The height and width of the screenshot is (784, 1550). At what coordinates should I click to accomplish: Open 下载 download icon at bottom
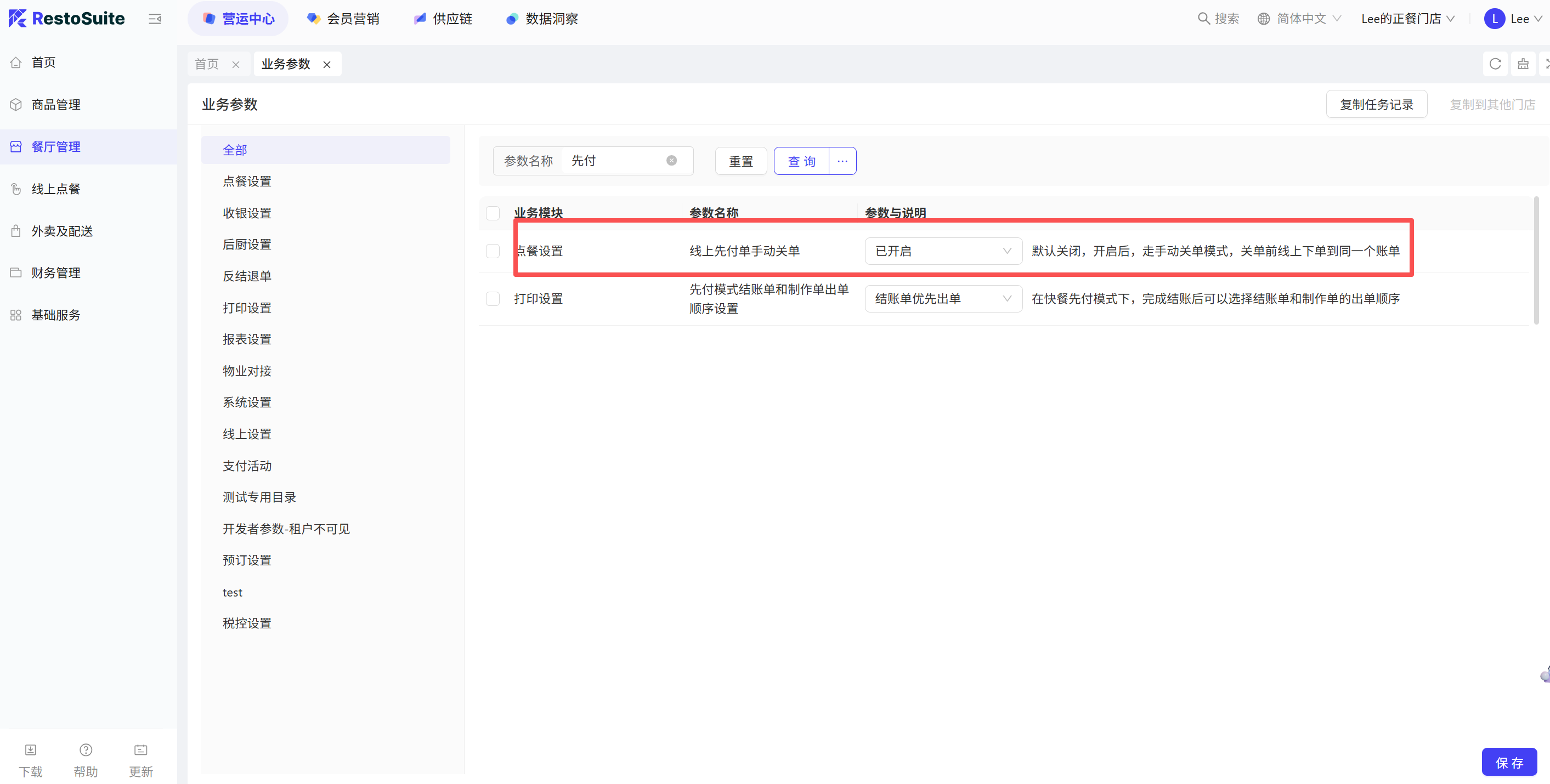point(31,749)
